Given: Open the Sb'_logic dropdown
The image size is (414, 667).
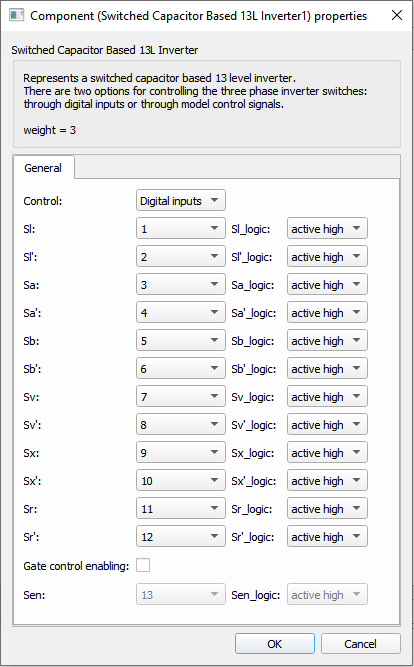Looking at the screenshot, I should 327,369.
